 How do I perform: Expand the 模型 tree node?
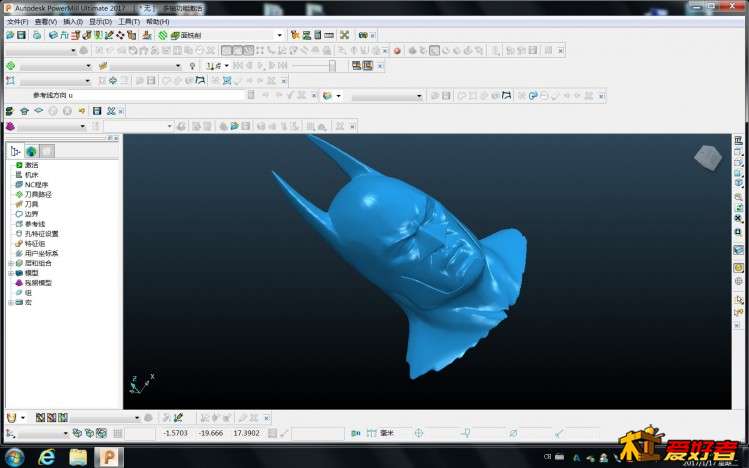tap(11, 273)
